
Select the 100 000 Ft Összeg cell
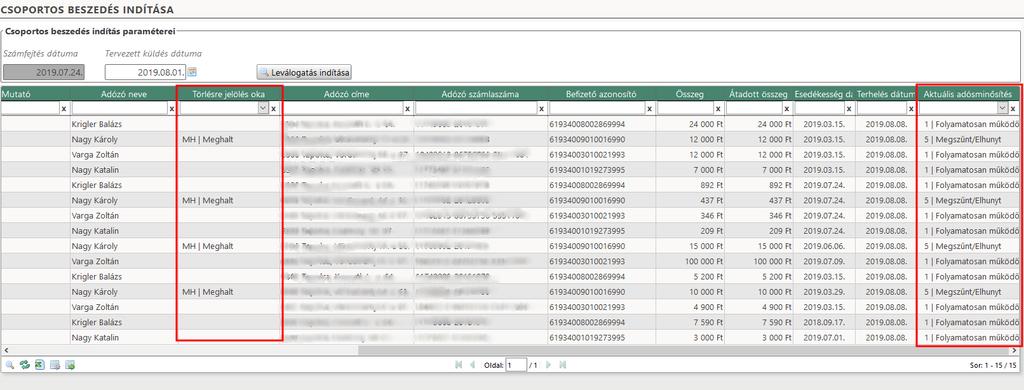tap(690, 261)
